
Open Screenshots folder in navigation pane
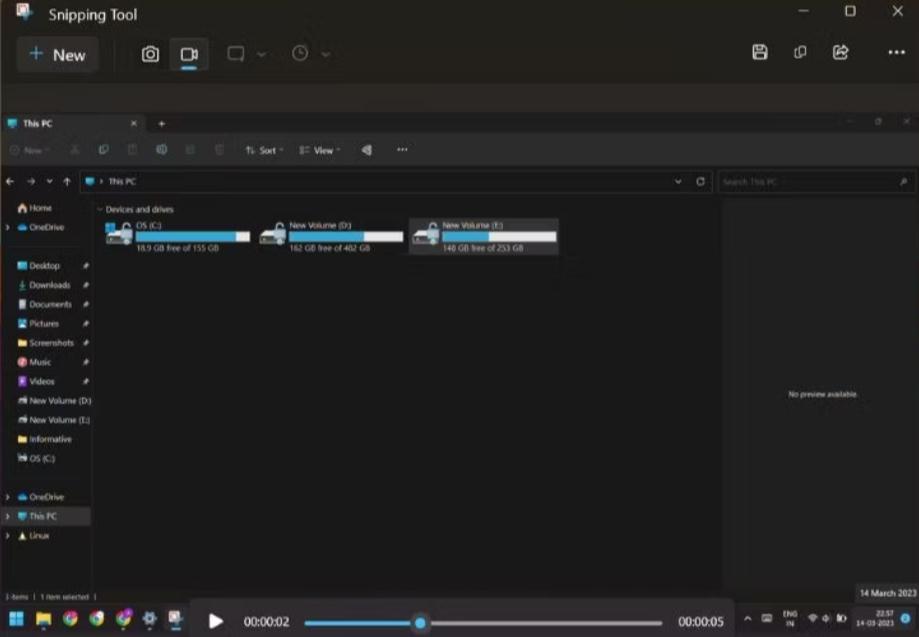point(46,343)
